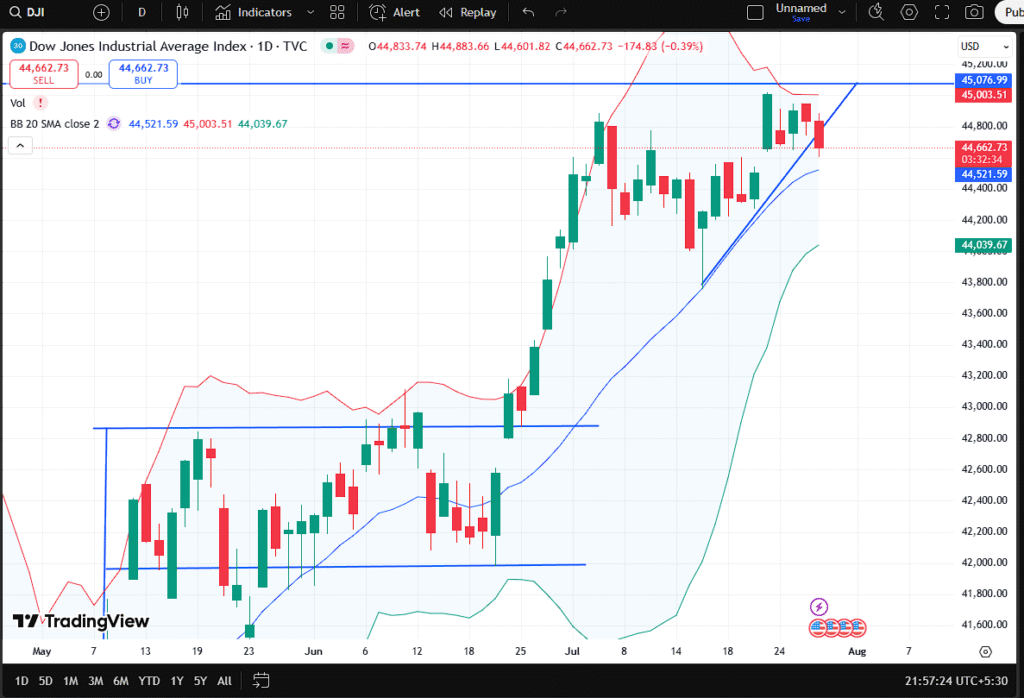Enter fullscreen mode
Screen dimensions: 1024x698
pyautogui.click(x=942, y=12)
